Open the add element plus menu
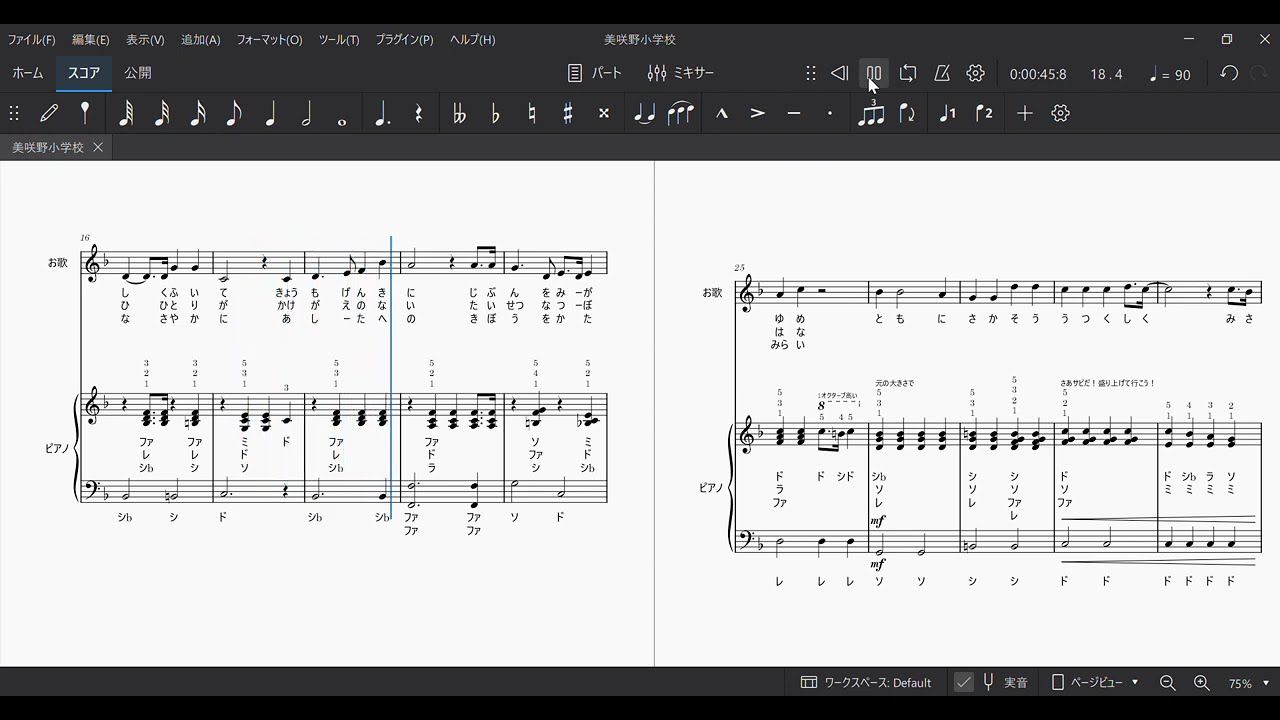The height and width of the screenshot is (720, 1280). click(1024, 113)
